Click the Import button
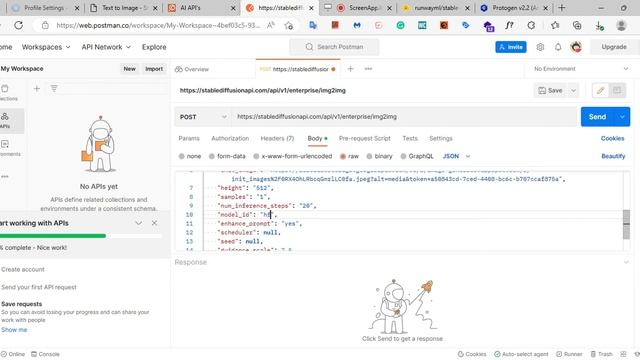 [154, 69]
